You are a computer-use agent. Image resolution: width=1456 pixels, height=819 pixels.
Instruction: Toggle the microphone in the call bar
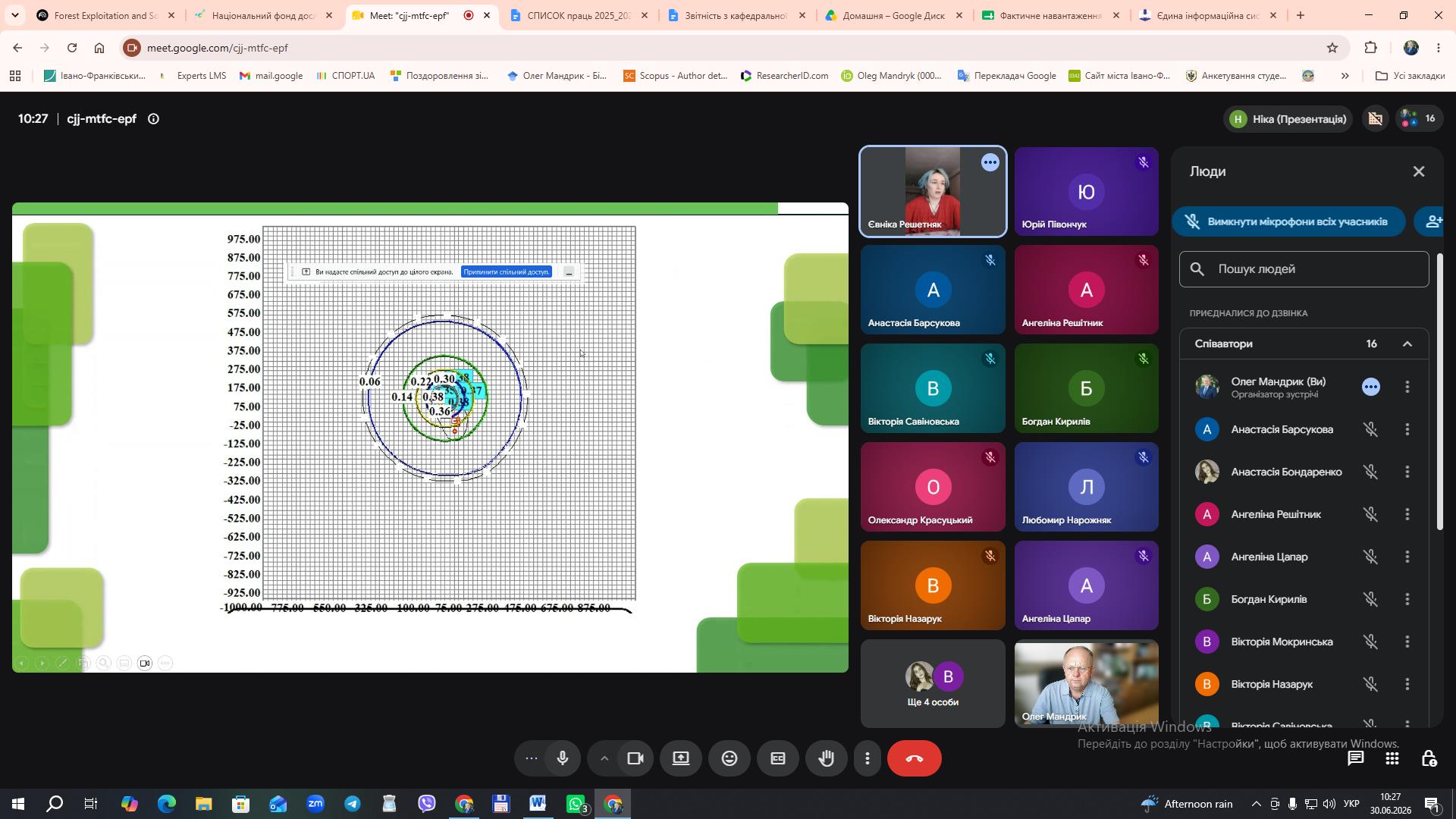click(x=563, y=758)
